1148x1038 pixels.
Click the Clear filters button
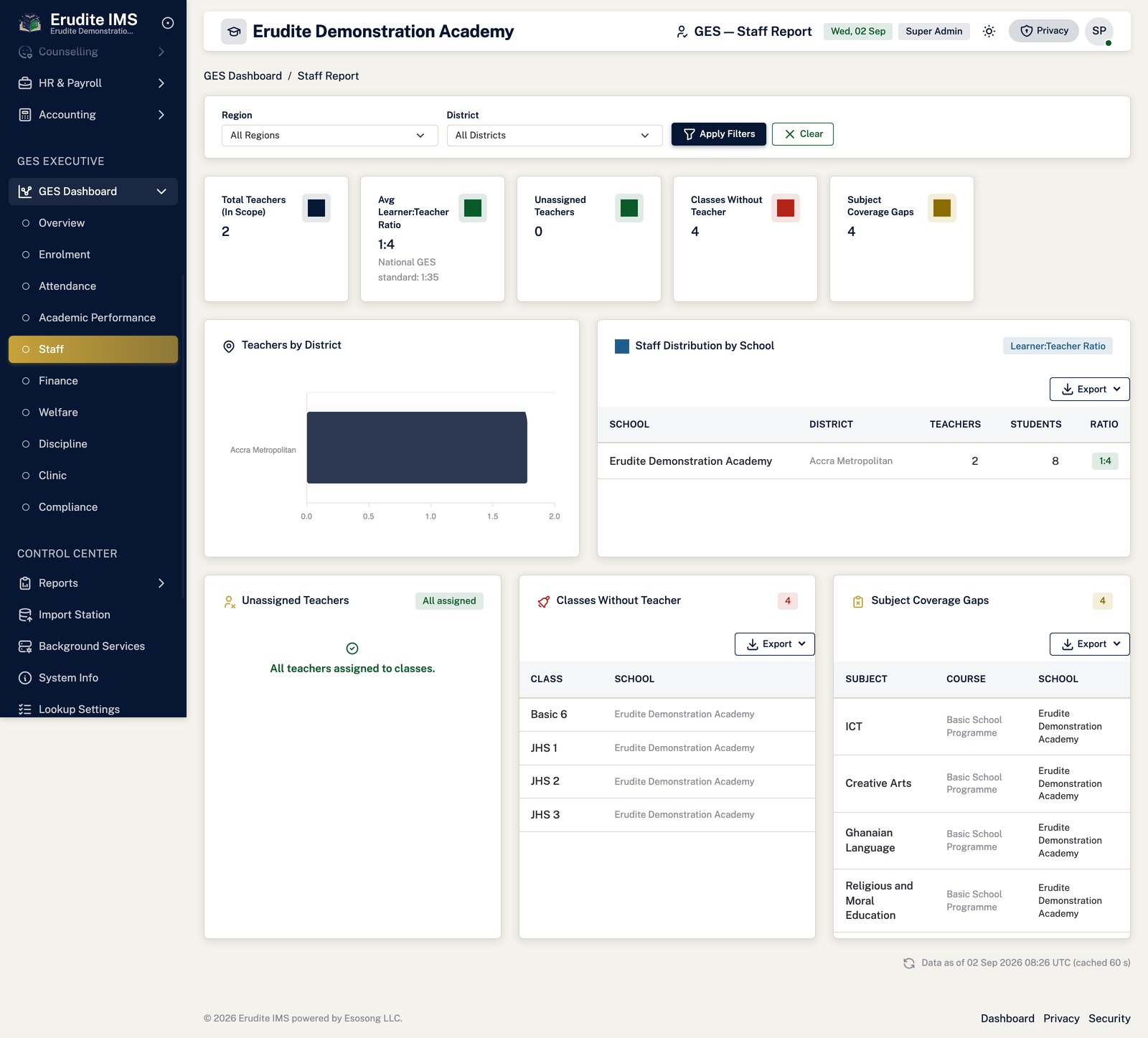[x=803, y=134]
